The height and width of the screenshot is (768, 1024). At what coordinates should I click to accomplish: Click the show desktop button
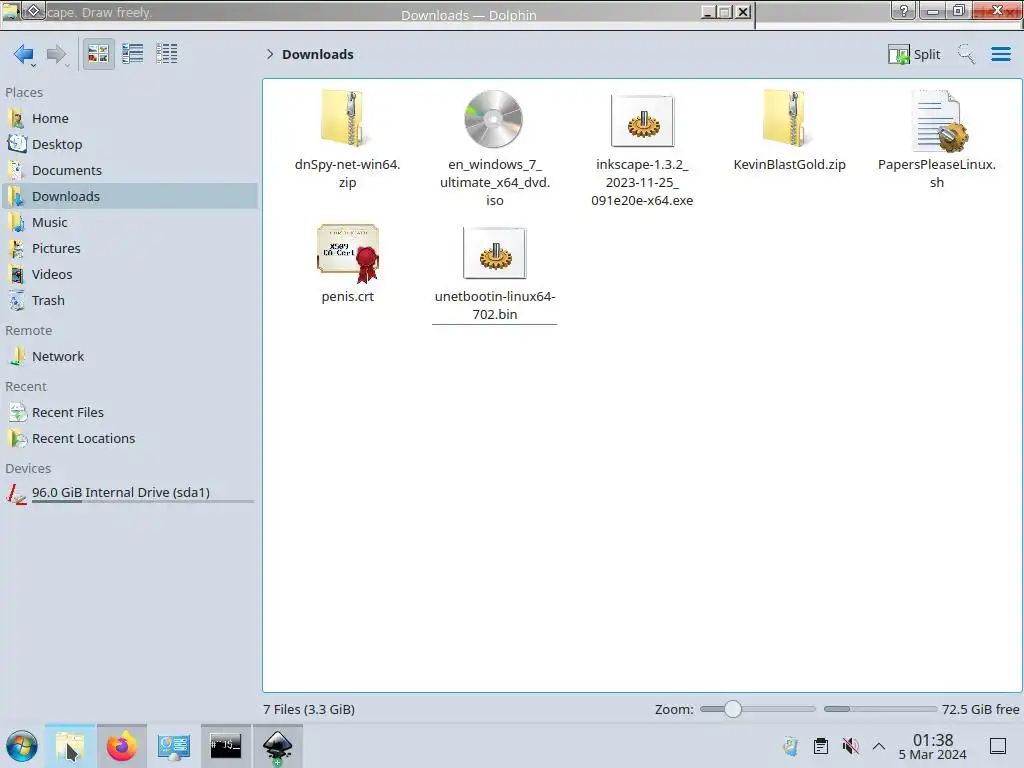coord(998,746)
